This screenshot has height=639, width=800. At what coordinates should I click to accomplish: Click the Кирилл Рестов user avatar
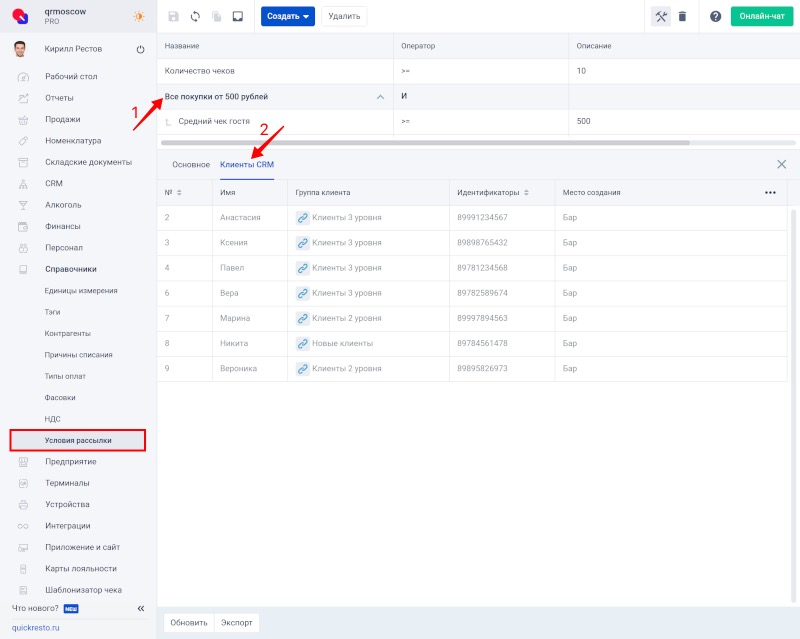tap(20, 49)
